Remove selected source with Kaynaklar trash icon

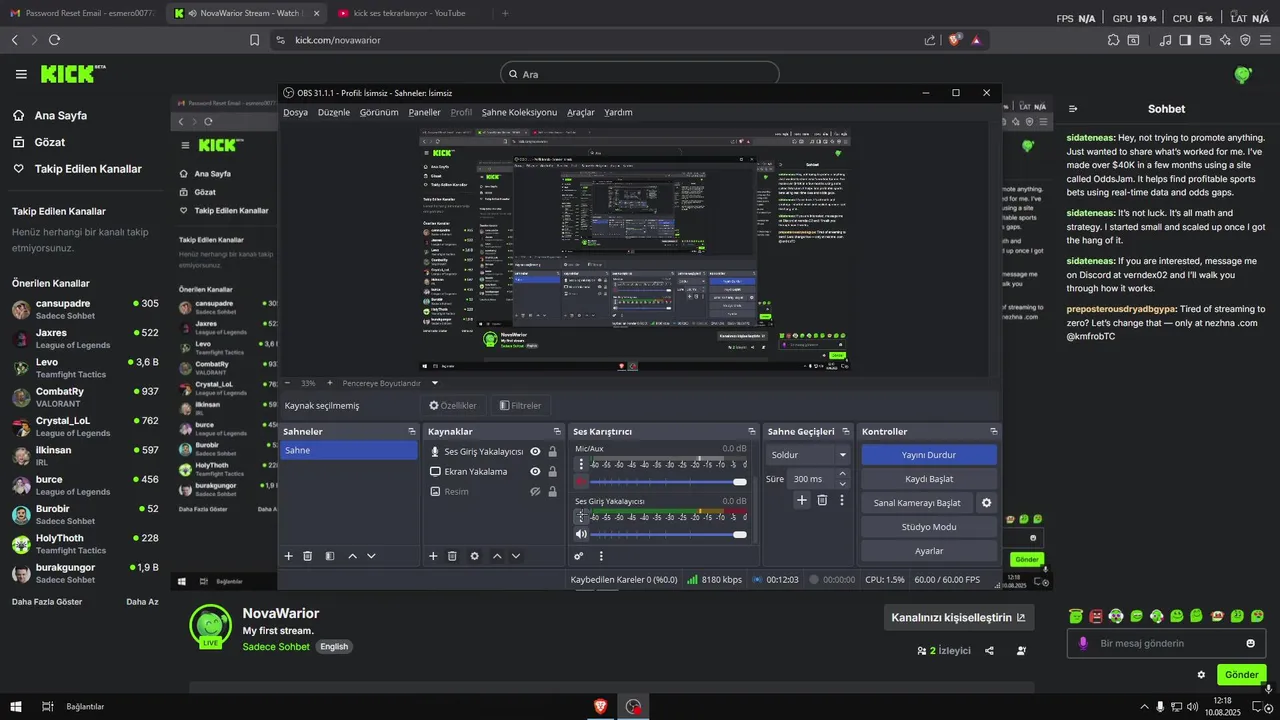[x=452, y=556]
